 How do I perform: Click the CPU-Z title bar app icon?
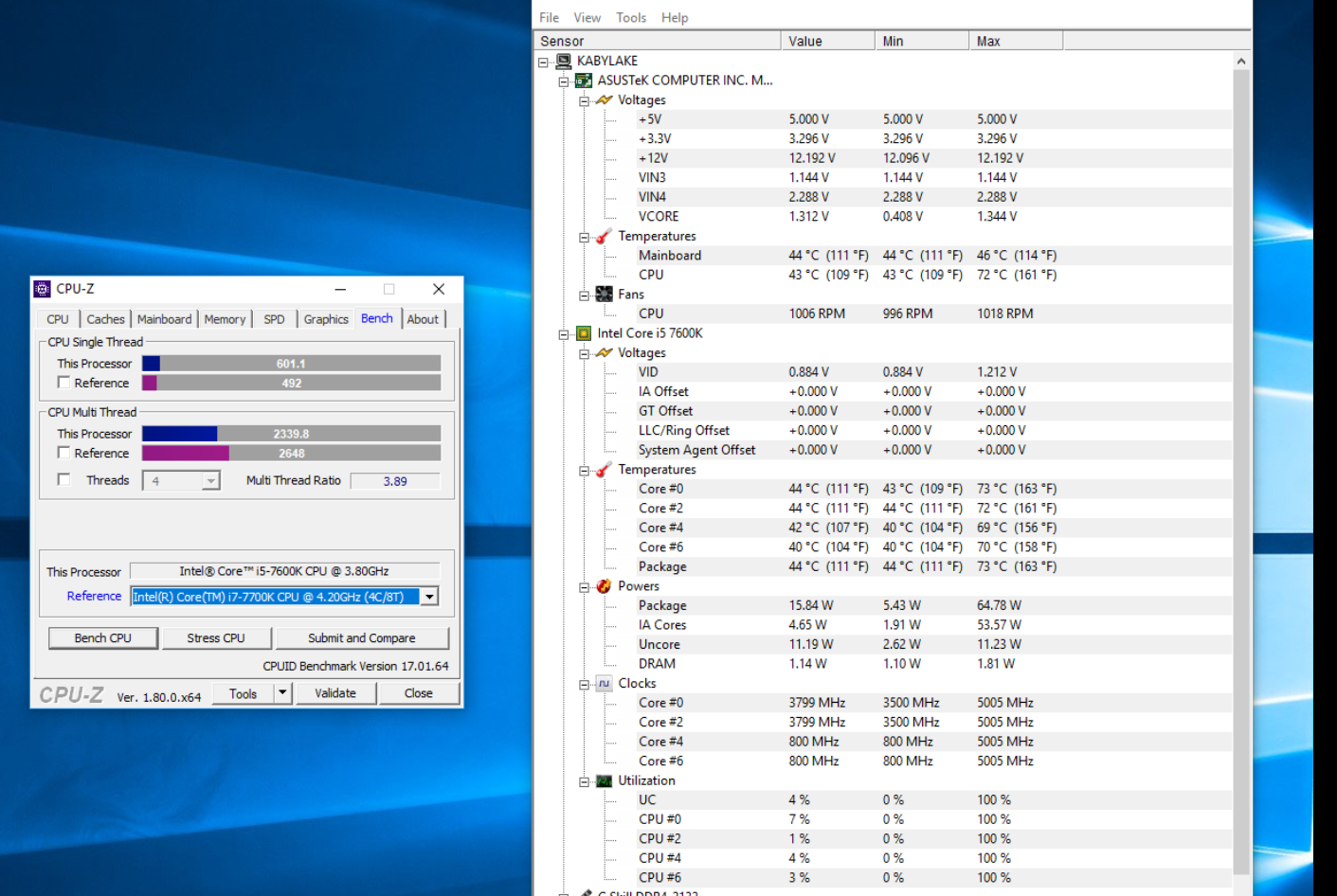pyautogui.click(x=42, y=289)
